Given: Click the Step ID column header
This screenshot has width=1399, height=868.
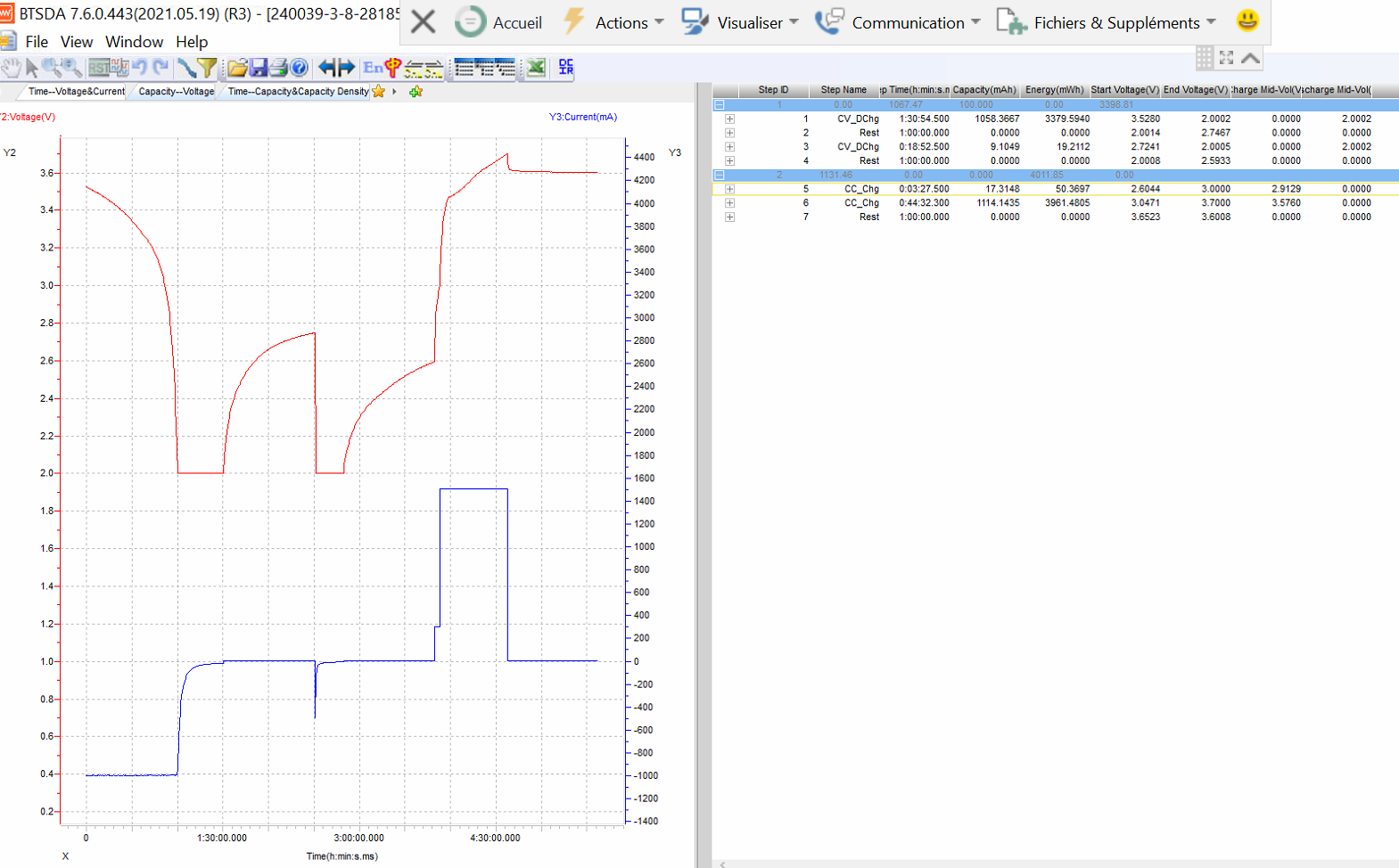Looking at the screenshot, I should click(773, 90).
